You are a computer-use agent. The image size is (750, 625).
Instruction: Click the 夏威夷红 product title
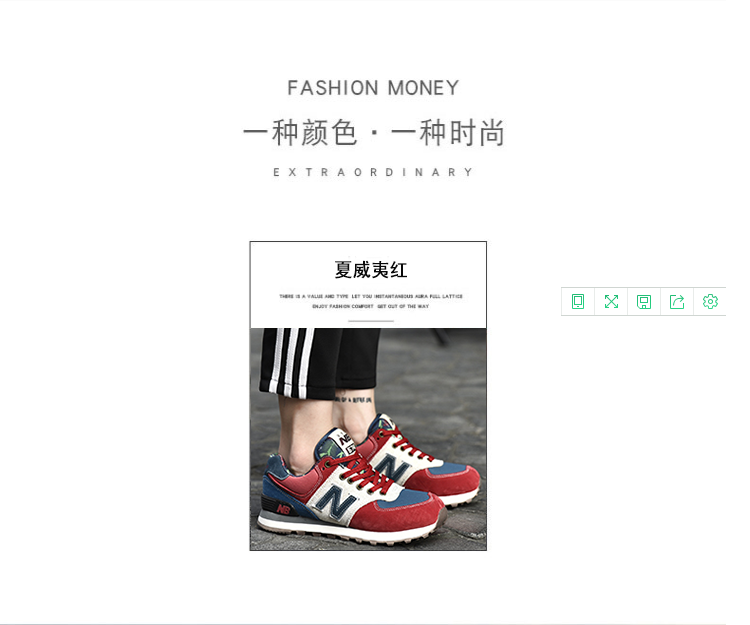pos(371,270)
